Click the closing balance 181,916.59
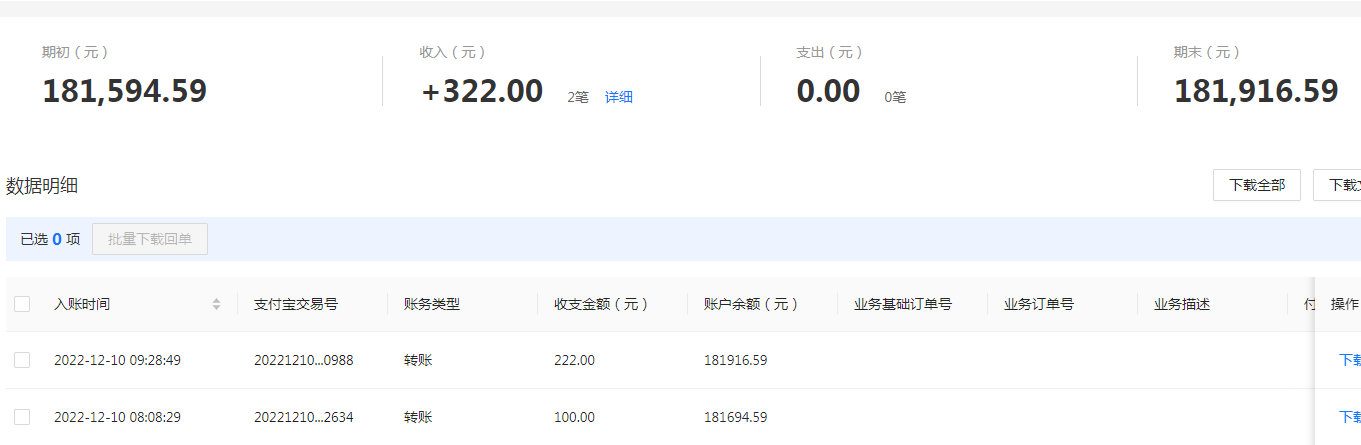This screenshot has width=1361, height=445. (1256, 91)
